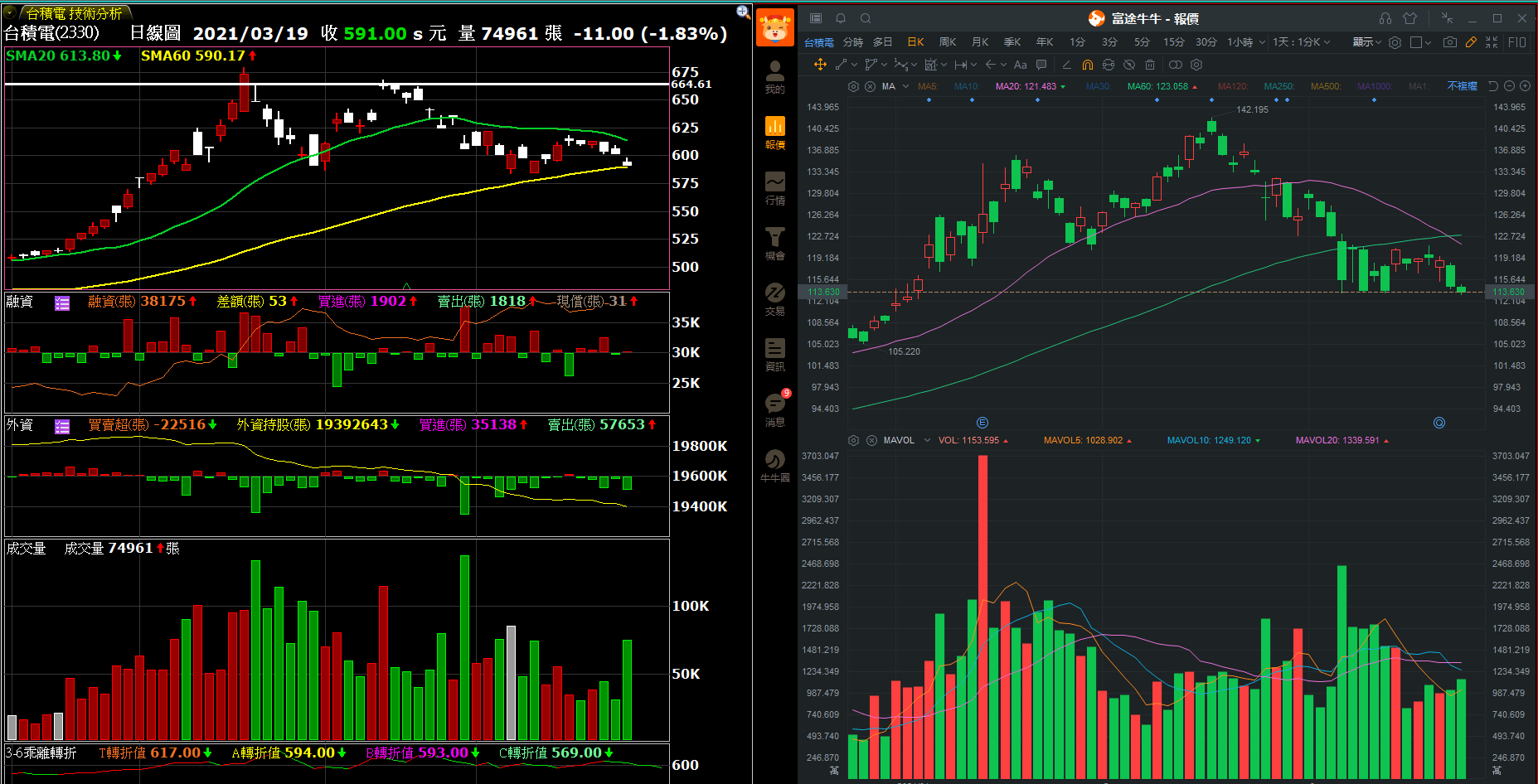Open the sidebar layout panel icon
1538x784 pixels.
click(816, 18)
